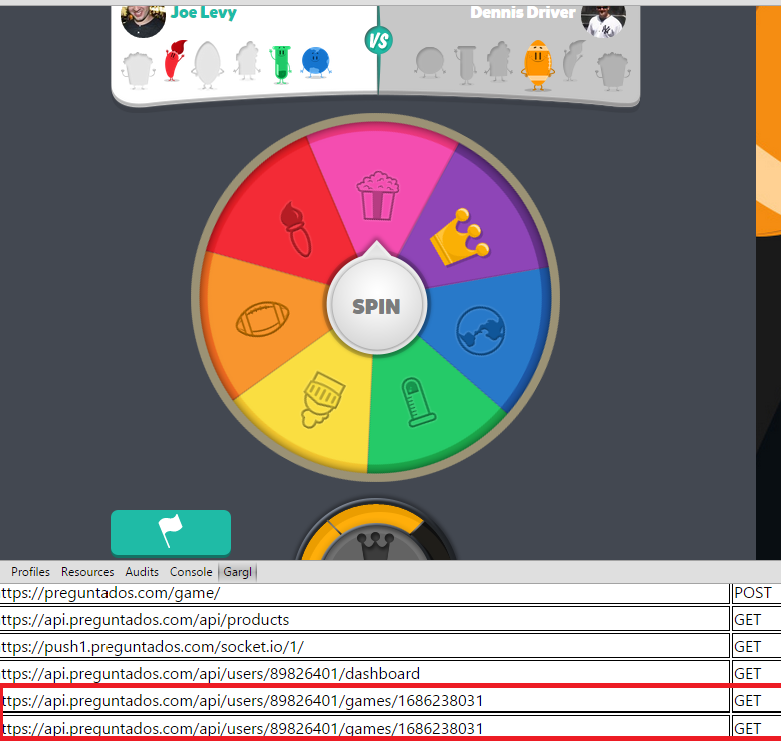Pick the orange football Sports wheel segment
781x742 pixels.
(x=262, y=322)
